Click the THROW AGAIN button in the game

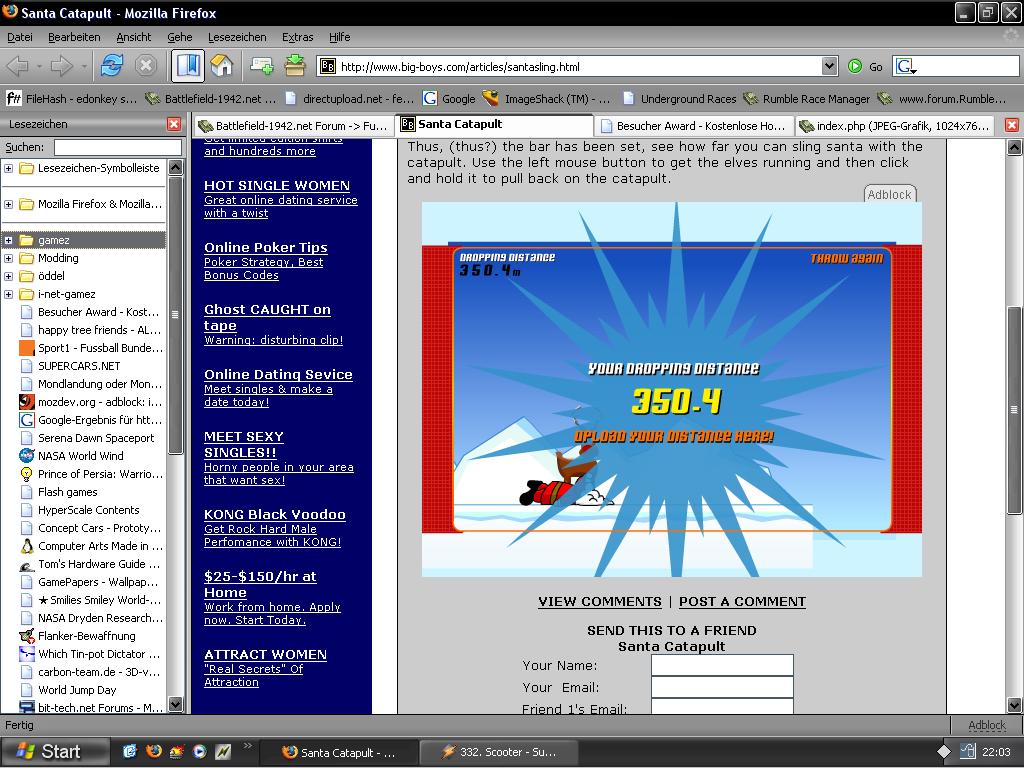846,259
